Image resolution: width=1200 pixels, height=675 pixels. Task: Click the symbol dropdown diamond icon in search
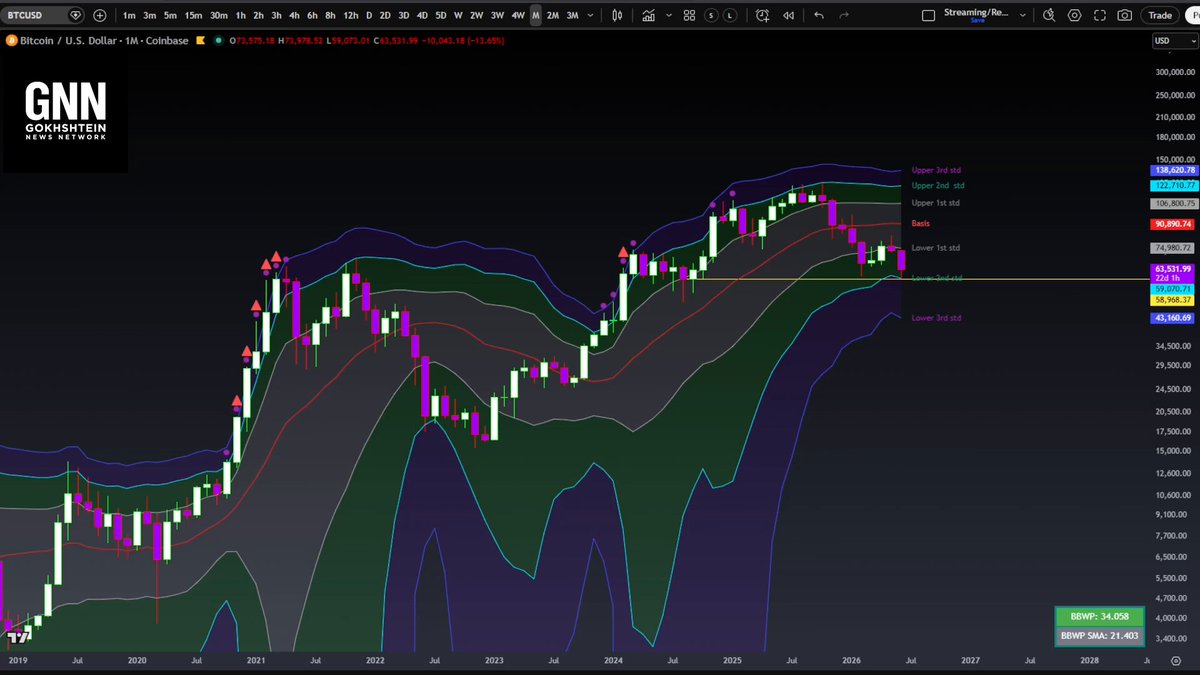(78, 15)
